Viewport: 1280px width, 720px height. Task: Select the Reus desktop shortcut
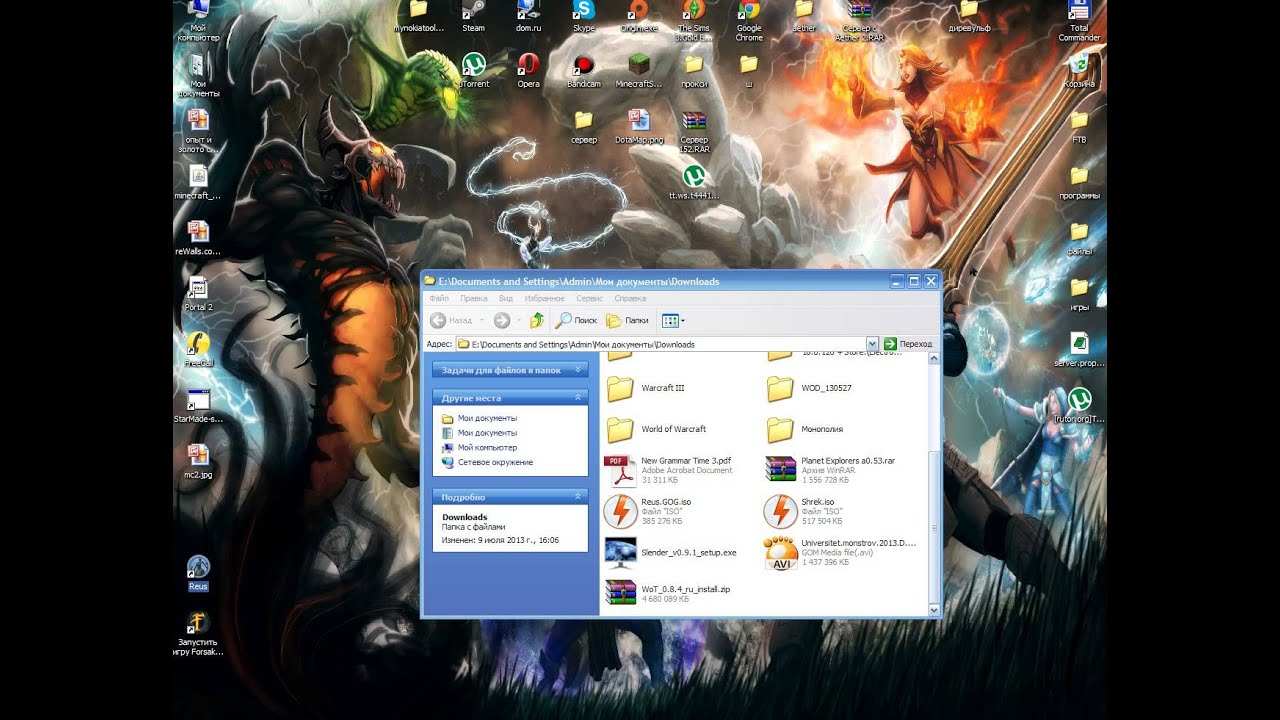[198, 573]
